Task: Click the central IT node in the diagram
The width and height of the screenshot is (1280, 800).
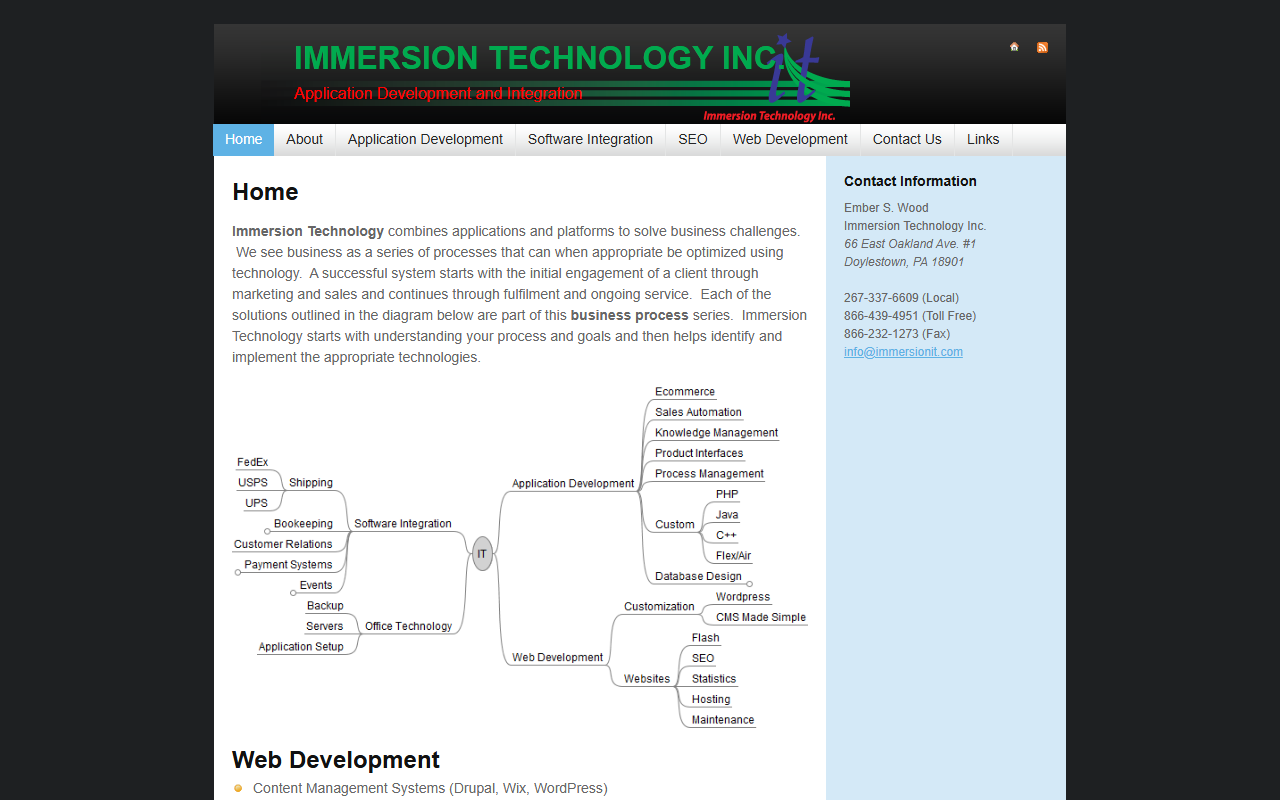Action: tap(482, 553)
